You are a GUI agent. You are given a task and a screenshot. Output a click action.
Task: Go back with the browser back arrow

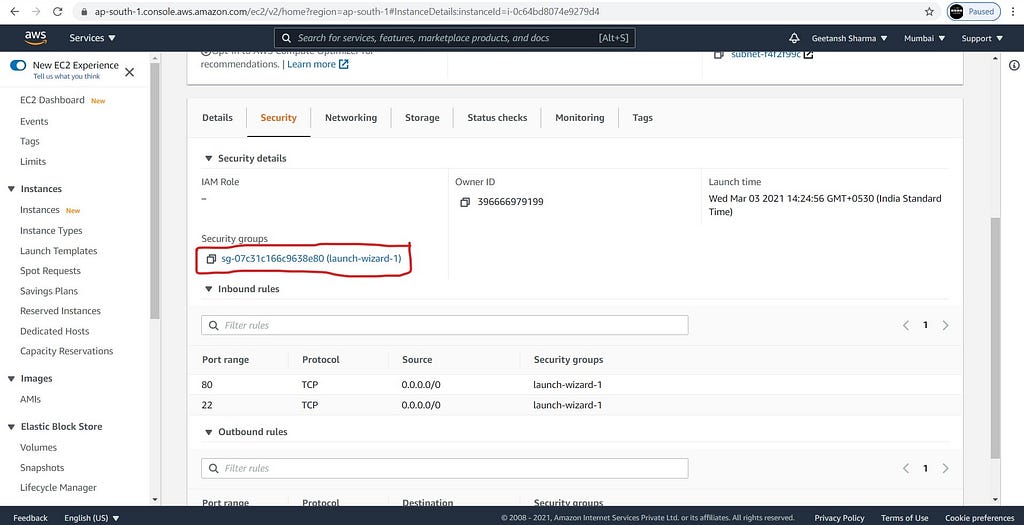[14, 12]
